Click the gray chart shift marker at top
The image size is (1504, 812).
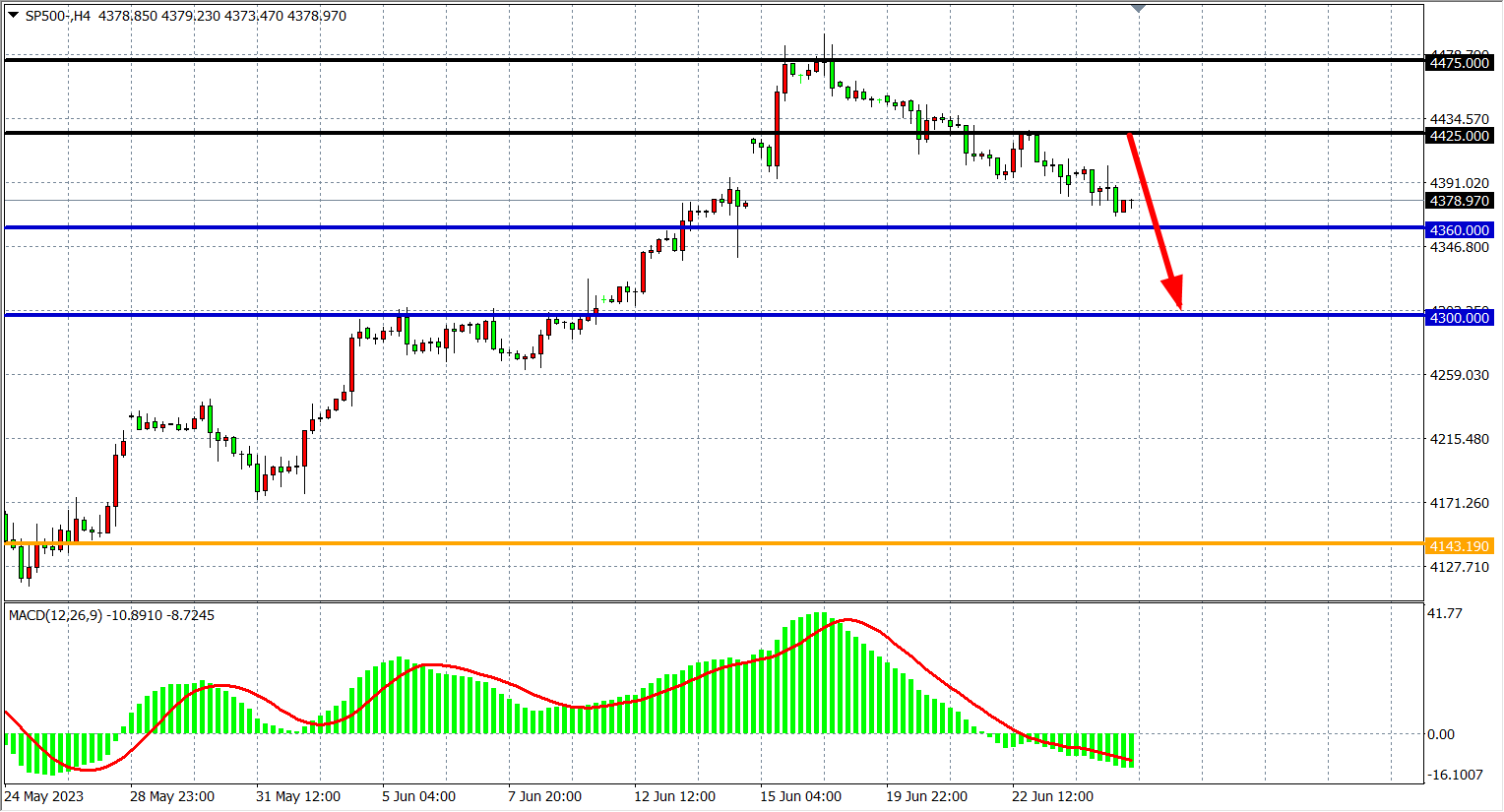click(1138, 9)
